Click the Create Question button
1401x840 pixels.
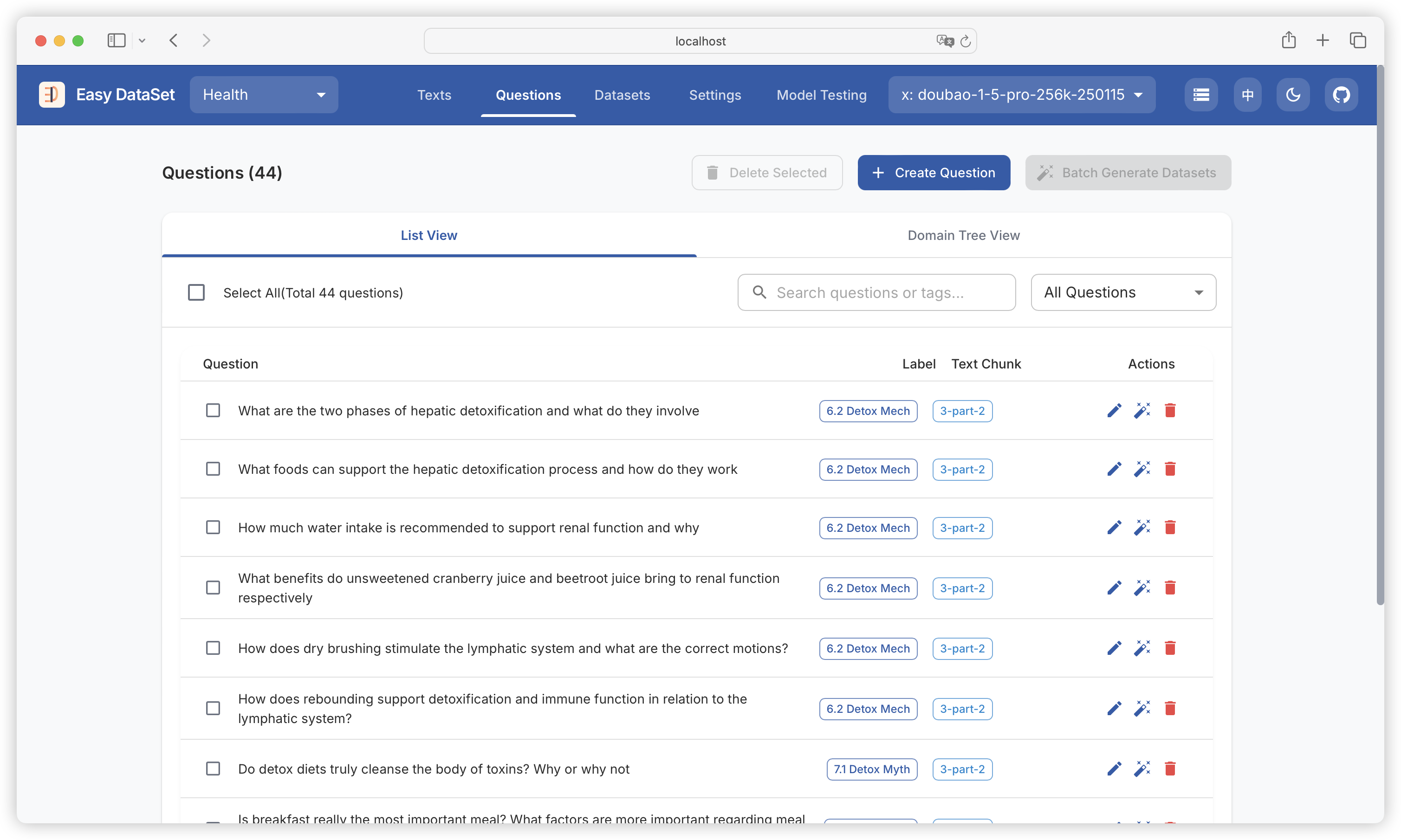coord(934,173)
